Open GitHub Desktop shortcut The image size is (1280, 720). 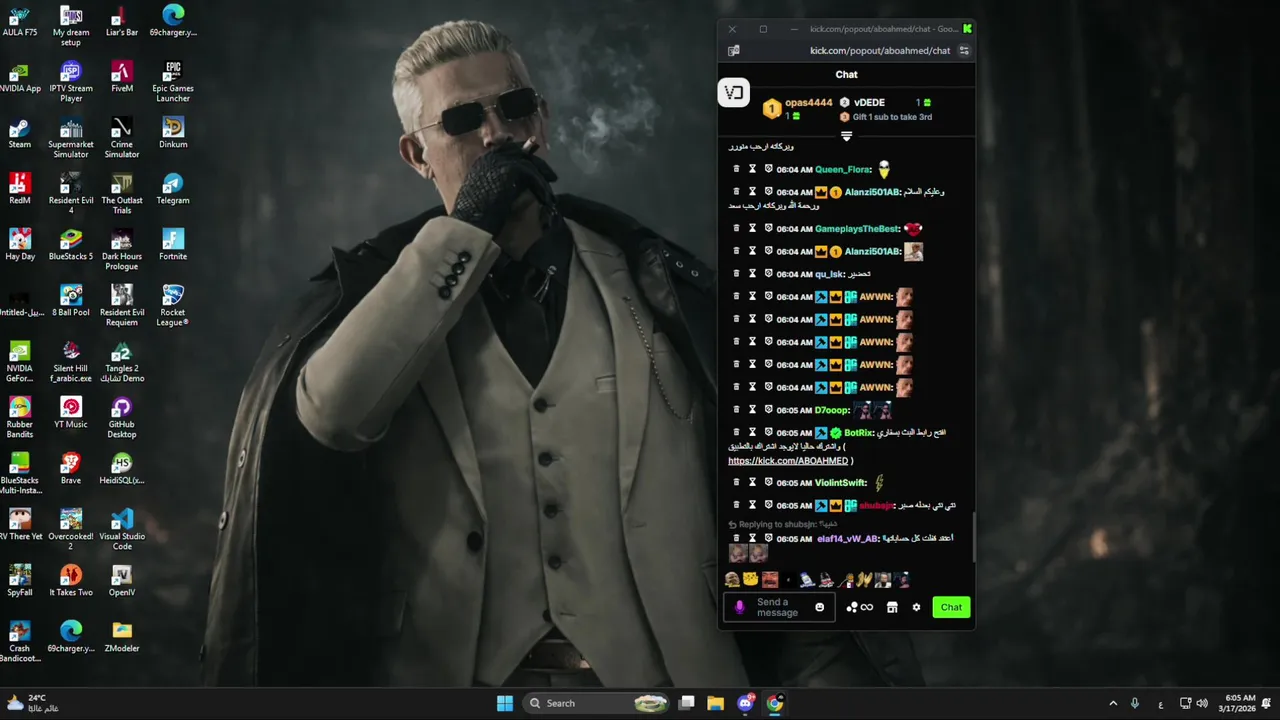[x=122, y=418]
